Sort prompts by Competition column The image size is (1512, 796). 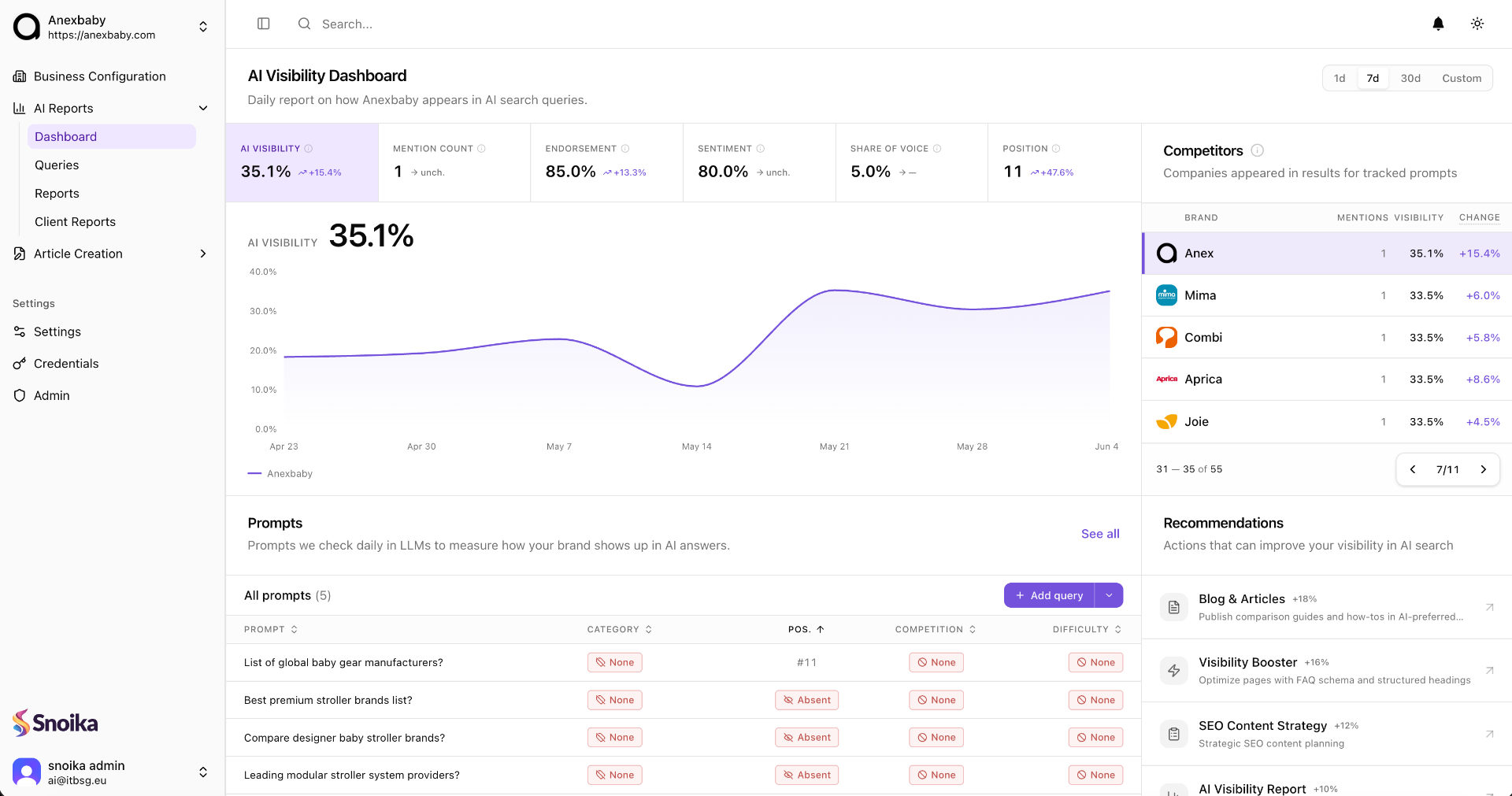click(x=936, y=629)
